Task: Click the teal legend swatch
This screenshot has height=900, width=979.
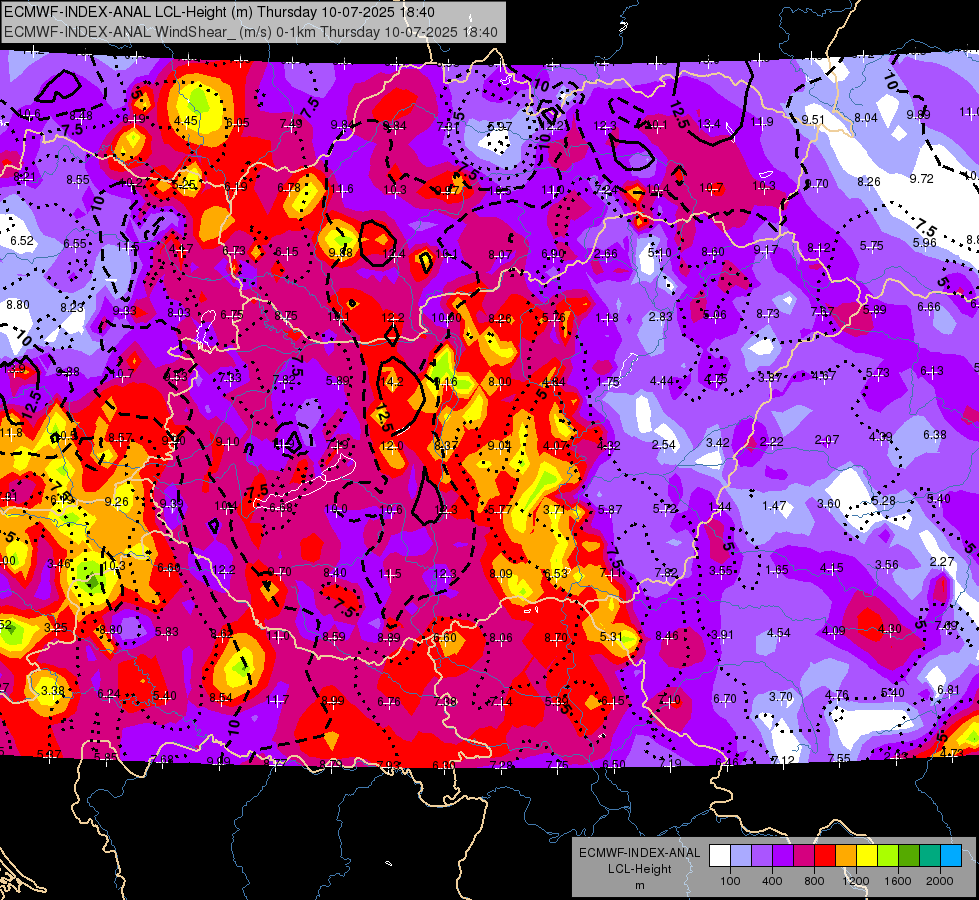Action: point(930,855)
